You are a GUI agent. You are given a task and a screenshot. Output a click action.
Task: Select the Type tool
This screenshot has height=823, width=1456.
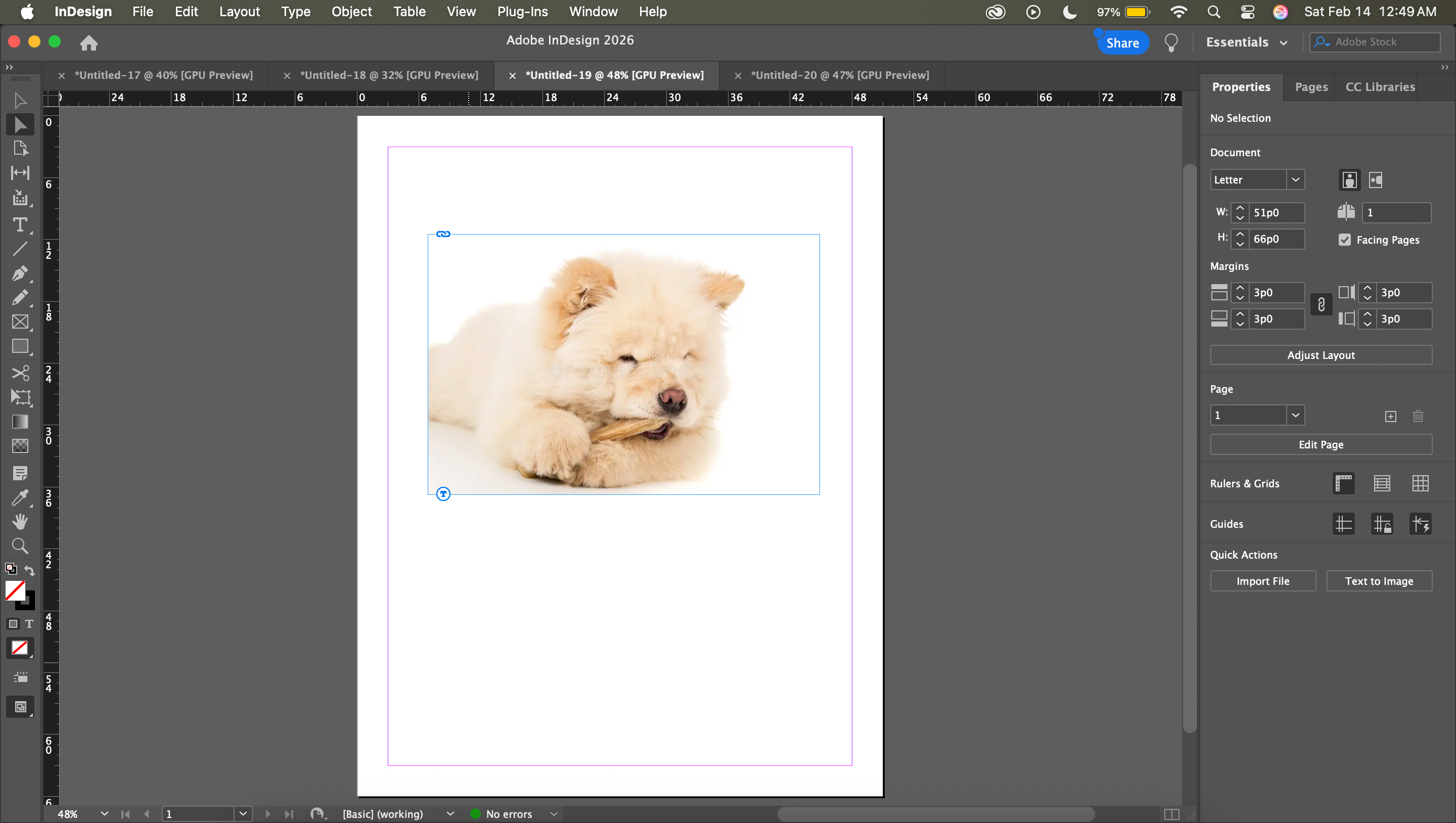pos(20,225)
